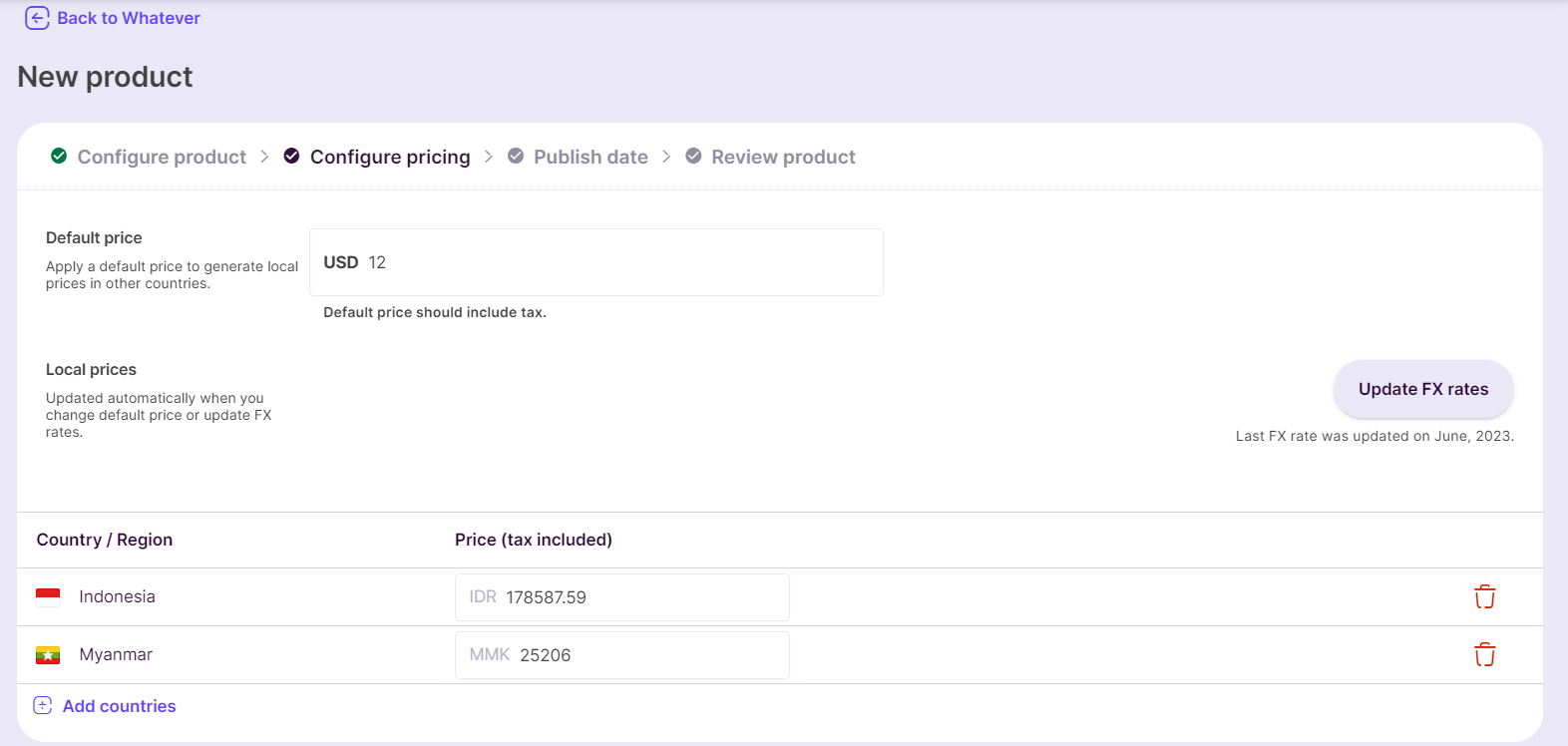Select the Configure pricing step
This screenshot has width=1568, height=746.
pyautogui.click(x=390, y=157)
